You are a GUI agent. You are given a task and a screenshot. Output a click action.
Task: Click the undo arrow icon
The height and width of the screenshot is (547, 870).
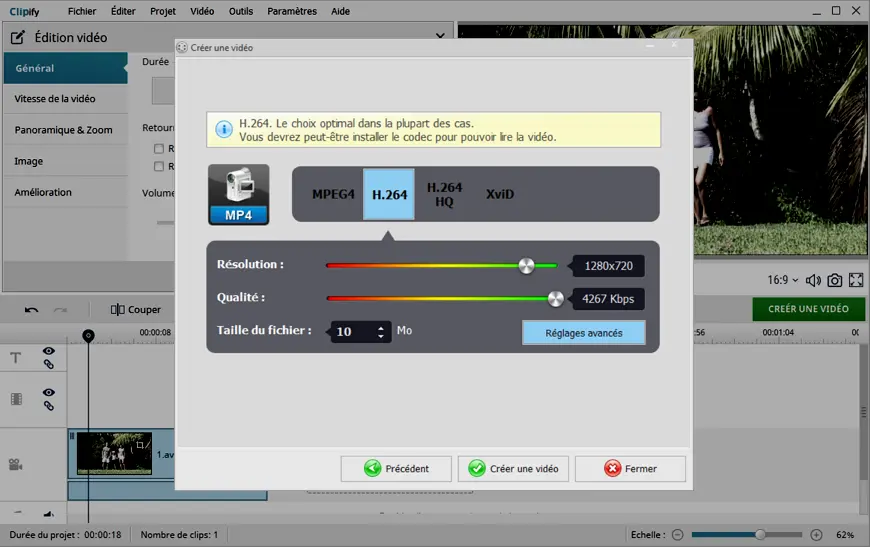coord(32,310)
